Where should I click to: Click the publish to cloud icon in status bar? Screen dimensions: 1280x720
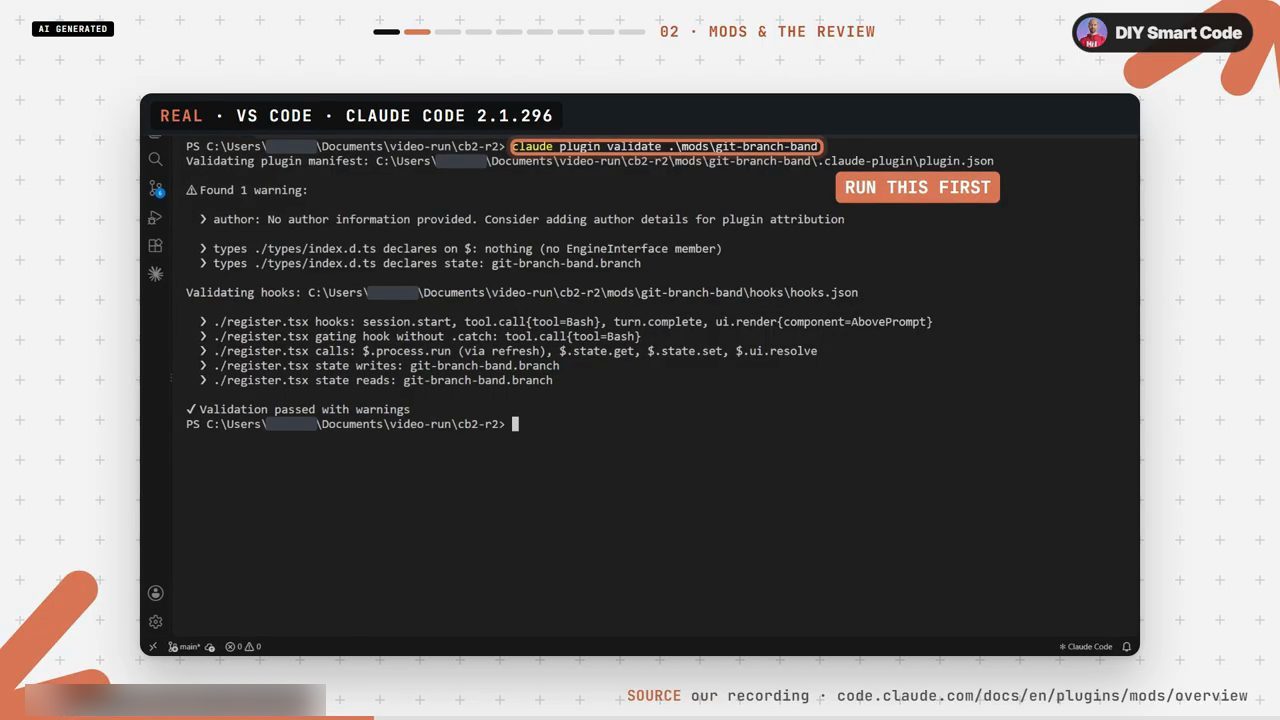click(210, 647)
